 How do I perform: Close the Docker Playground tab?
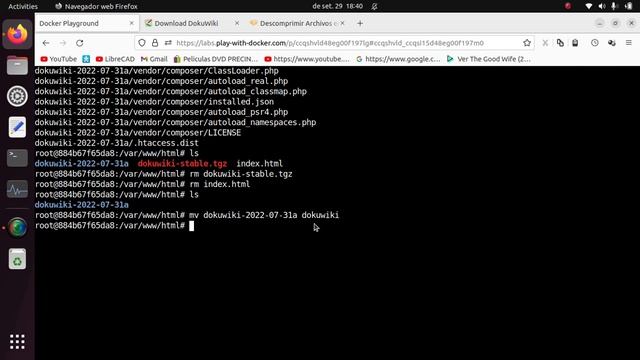tap(131, 23)
